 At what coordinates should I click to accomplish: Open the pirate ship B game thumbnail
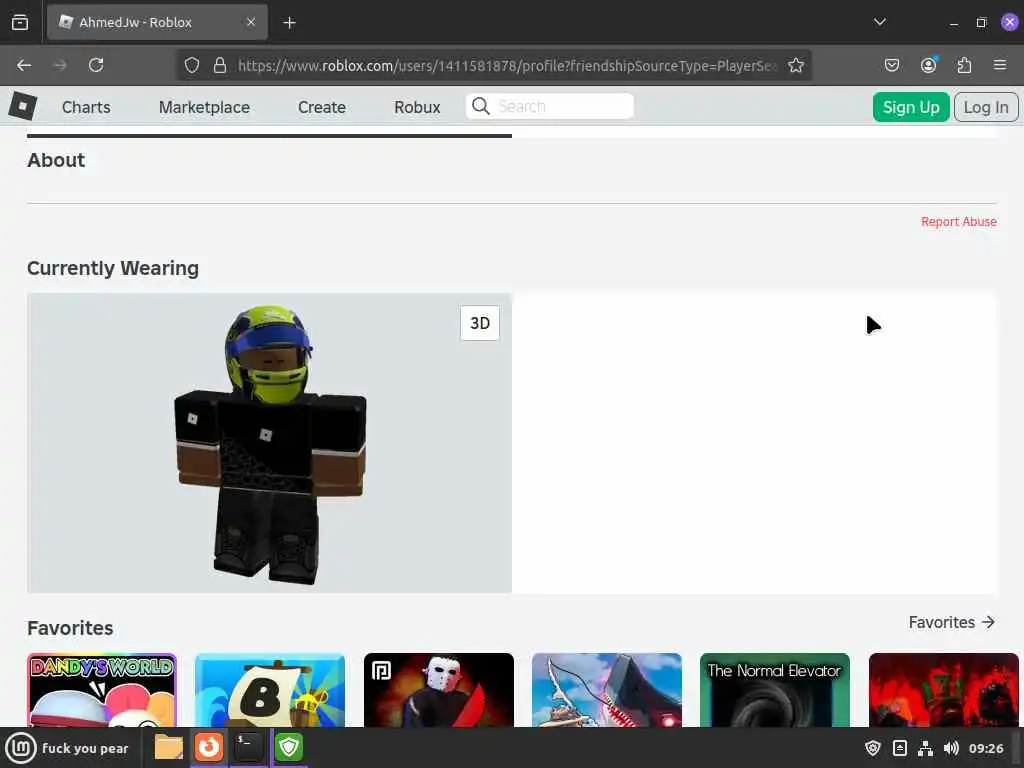270,690
